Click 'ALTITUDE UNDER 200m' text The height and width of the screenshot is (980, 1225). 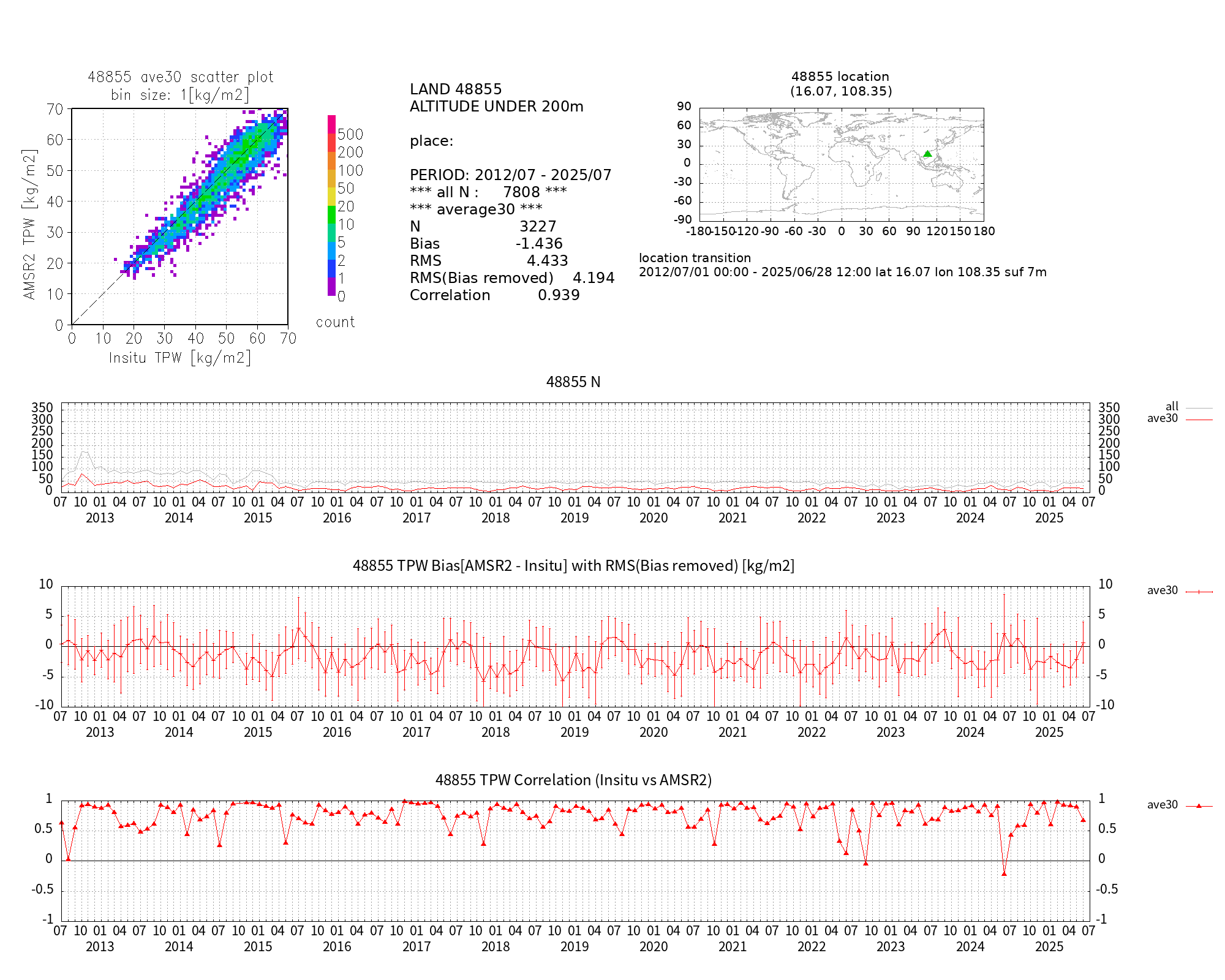[x=496, y=107]
